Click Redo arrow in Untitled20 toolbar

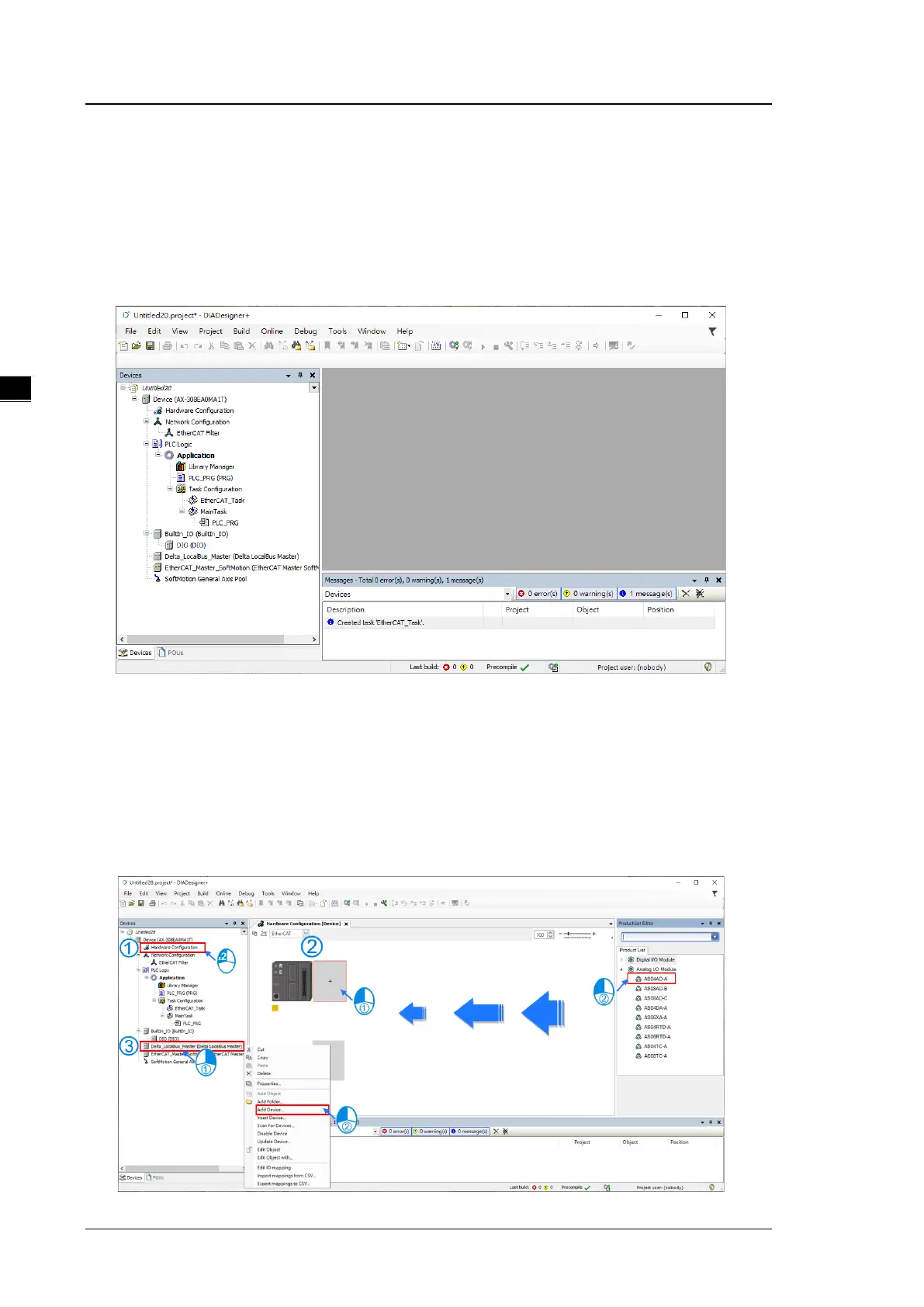pyautogui.click(x=198, y=346)
